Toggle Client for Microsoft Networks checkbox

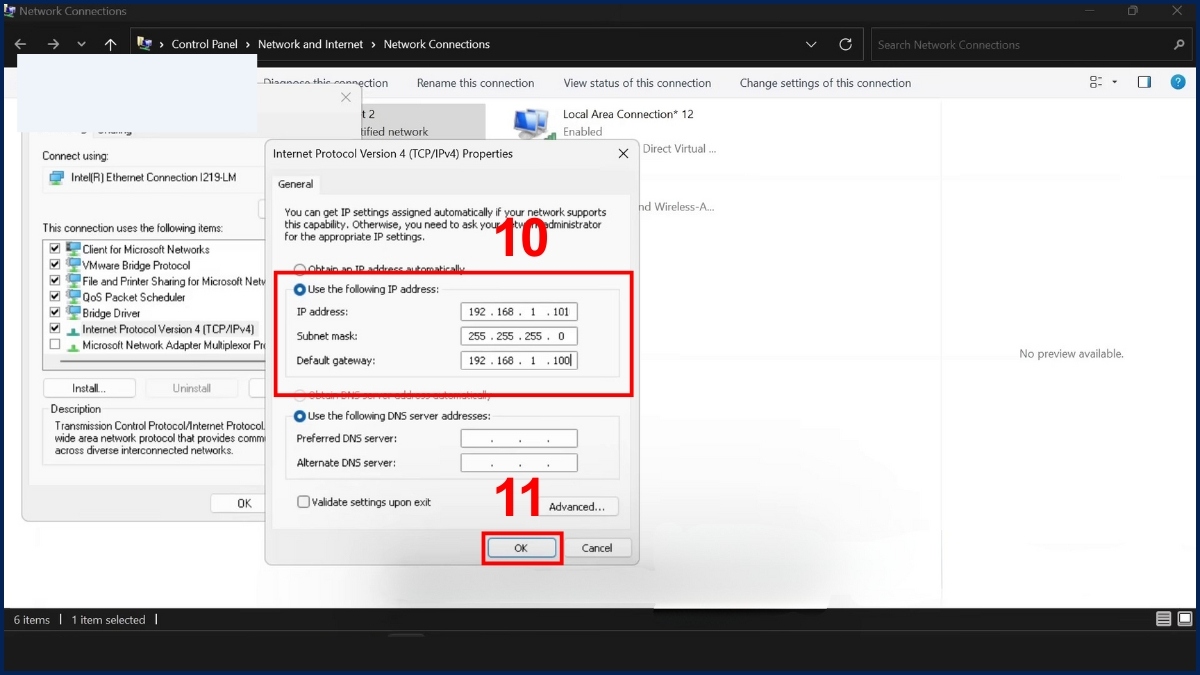pyautogui.click(x=55, y=249)
